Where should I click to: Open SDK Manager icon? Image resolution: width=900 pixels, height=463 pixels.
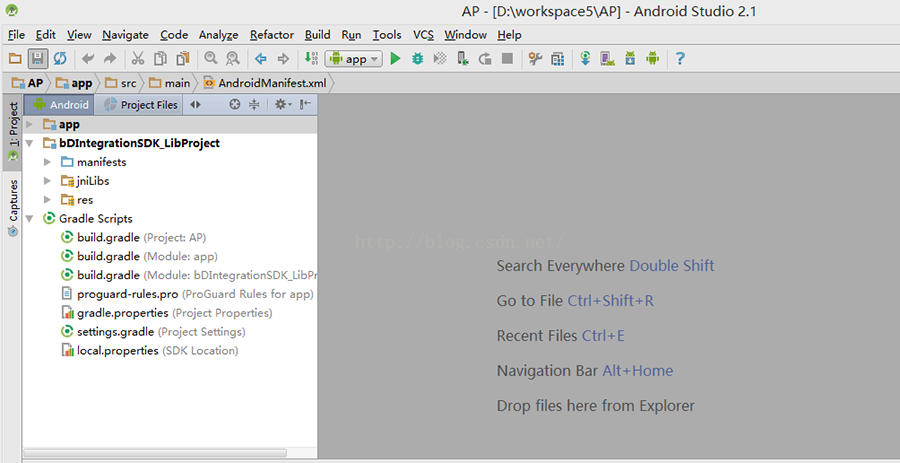[x=630, y=59]
